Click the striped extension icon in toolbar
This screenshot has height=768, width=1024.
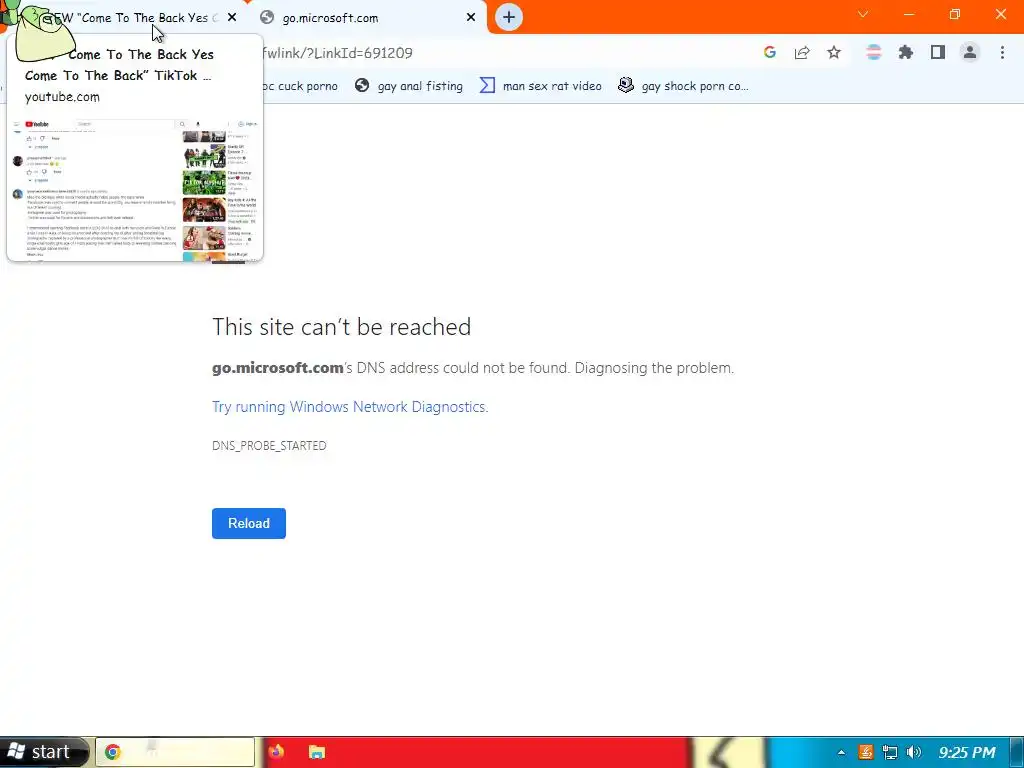click(874, 52)
